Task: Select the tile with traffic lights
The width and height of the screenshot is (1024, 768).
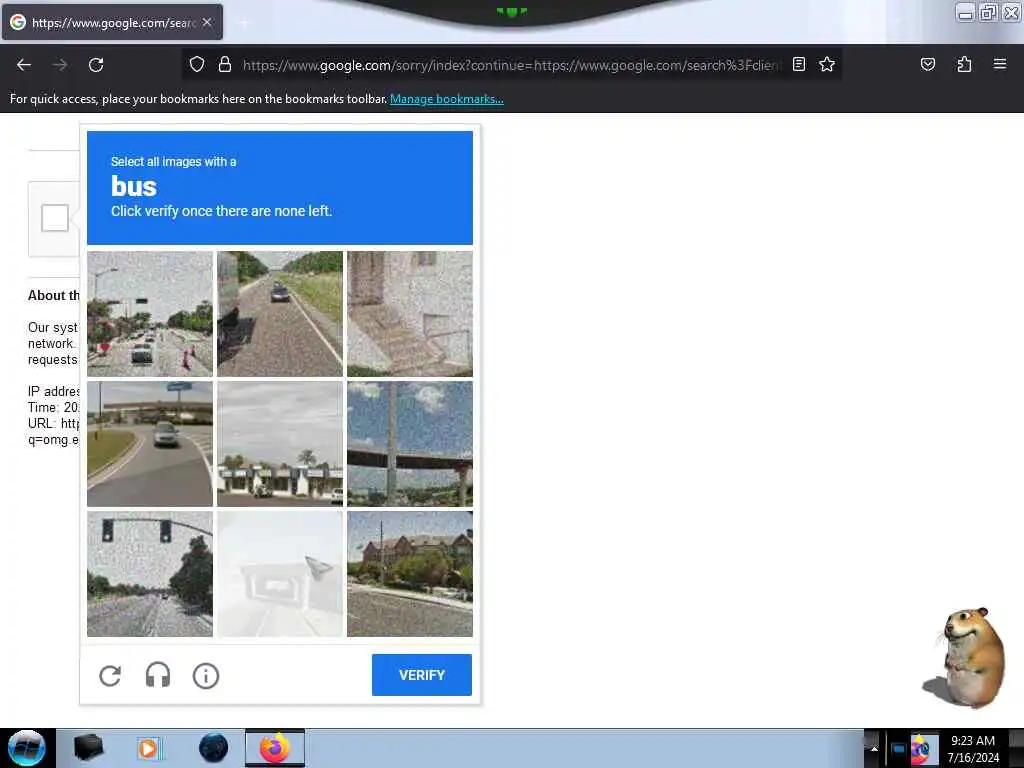Action: point(150,574)
